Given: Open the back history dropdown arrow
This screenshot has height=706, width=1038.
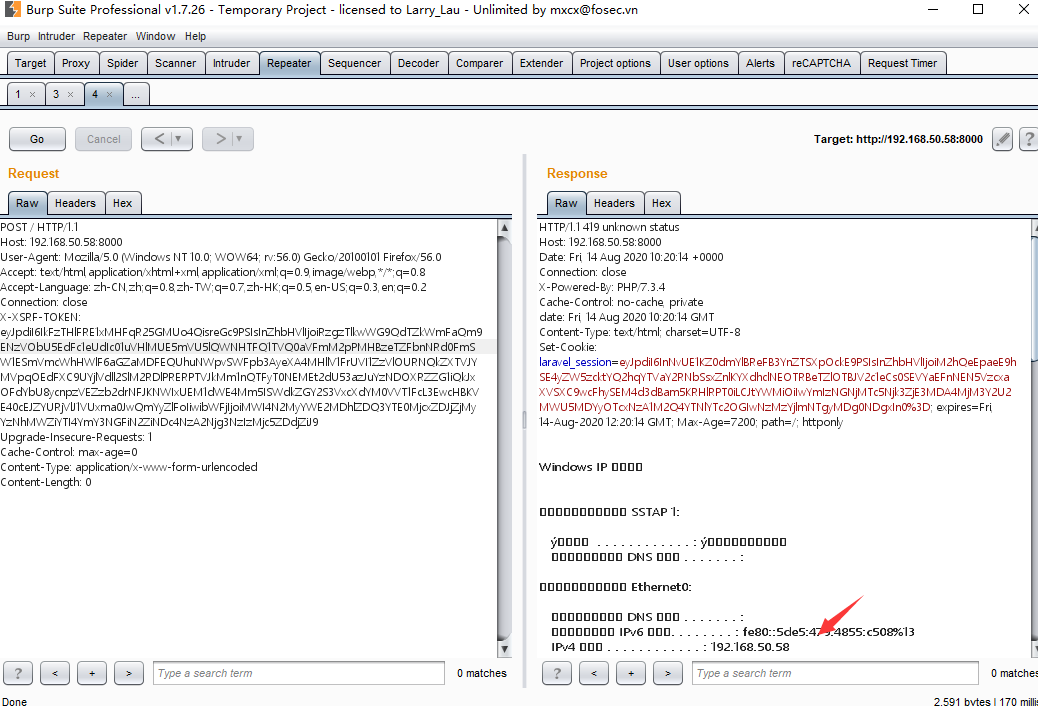Looking at the screenshot, I should click(x=178, y=139).
